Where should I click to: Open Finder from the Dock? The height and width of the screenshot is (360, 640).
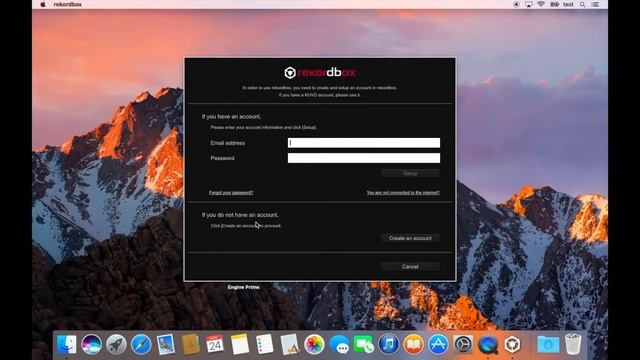(67, 344)
